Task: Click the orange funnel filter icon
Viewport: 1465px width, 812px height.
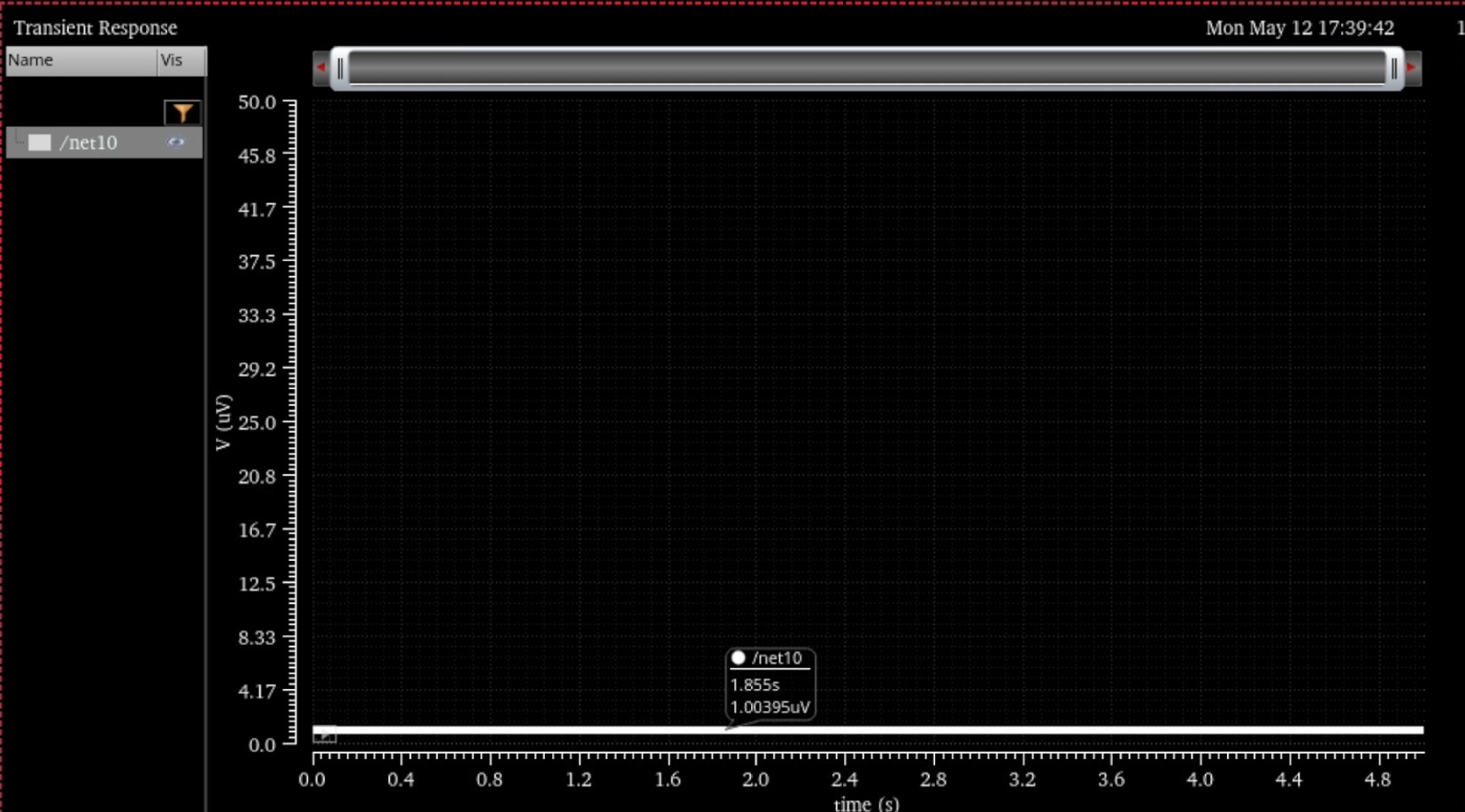Action: coord(182,112)
